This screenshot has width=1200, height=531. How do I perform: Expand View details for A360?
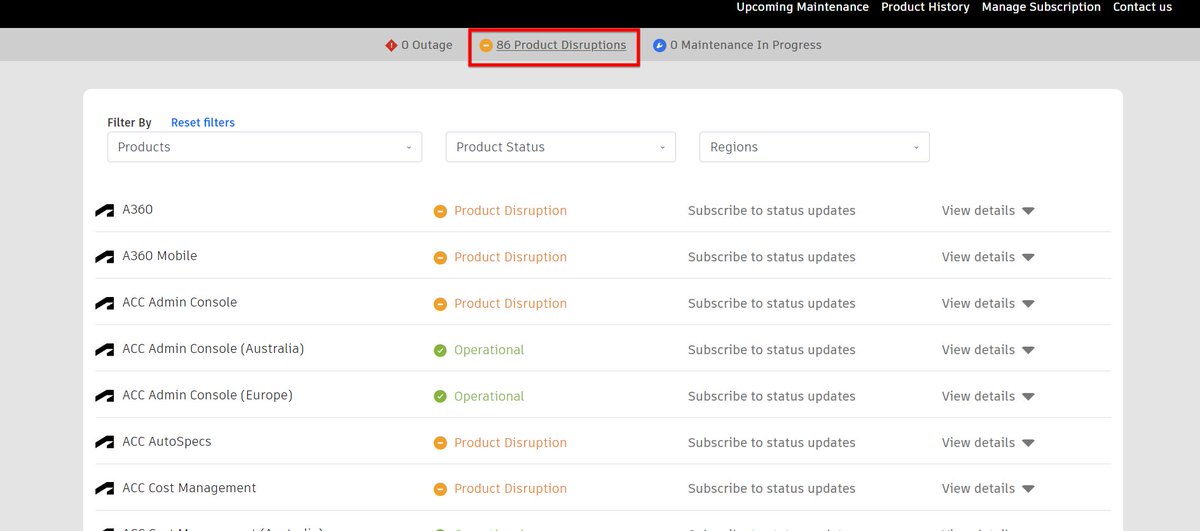tap(988, 211)
